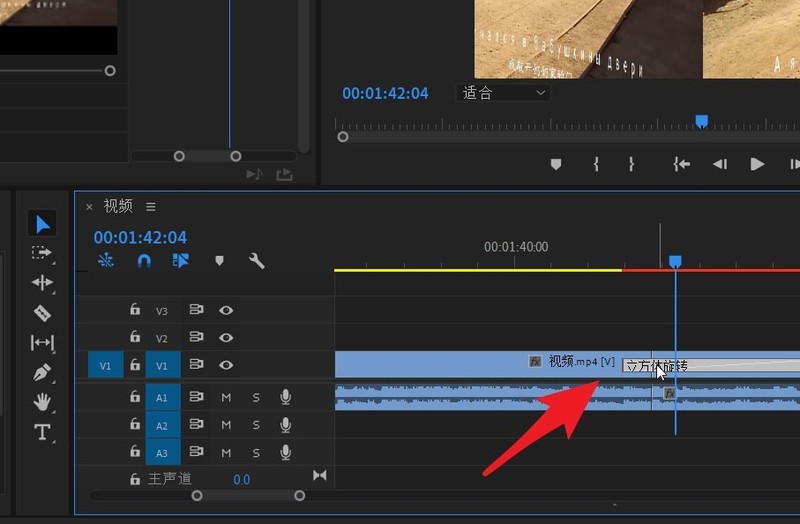This screenshot has height=524, width=800.
Task: Select the Type tool
Action: (x=42, y=433)
